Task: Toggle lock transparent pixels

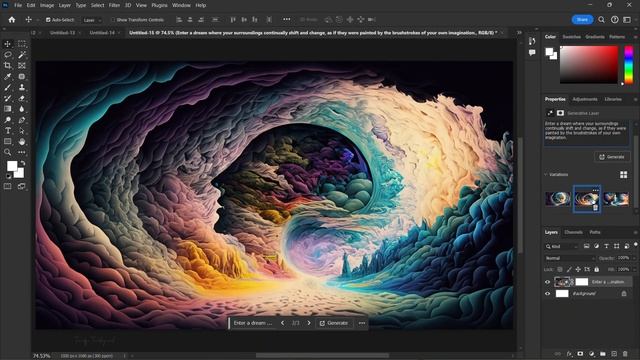Action: (x=560, y=269)
